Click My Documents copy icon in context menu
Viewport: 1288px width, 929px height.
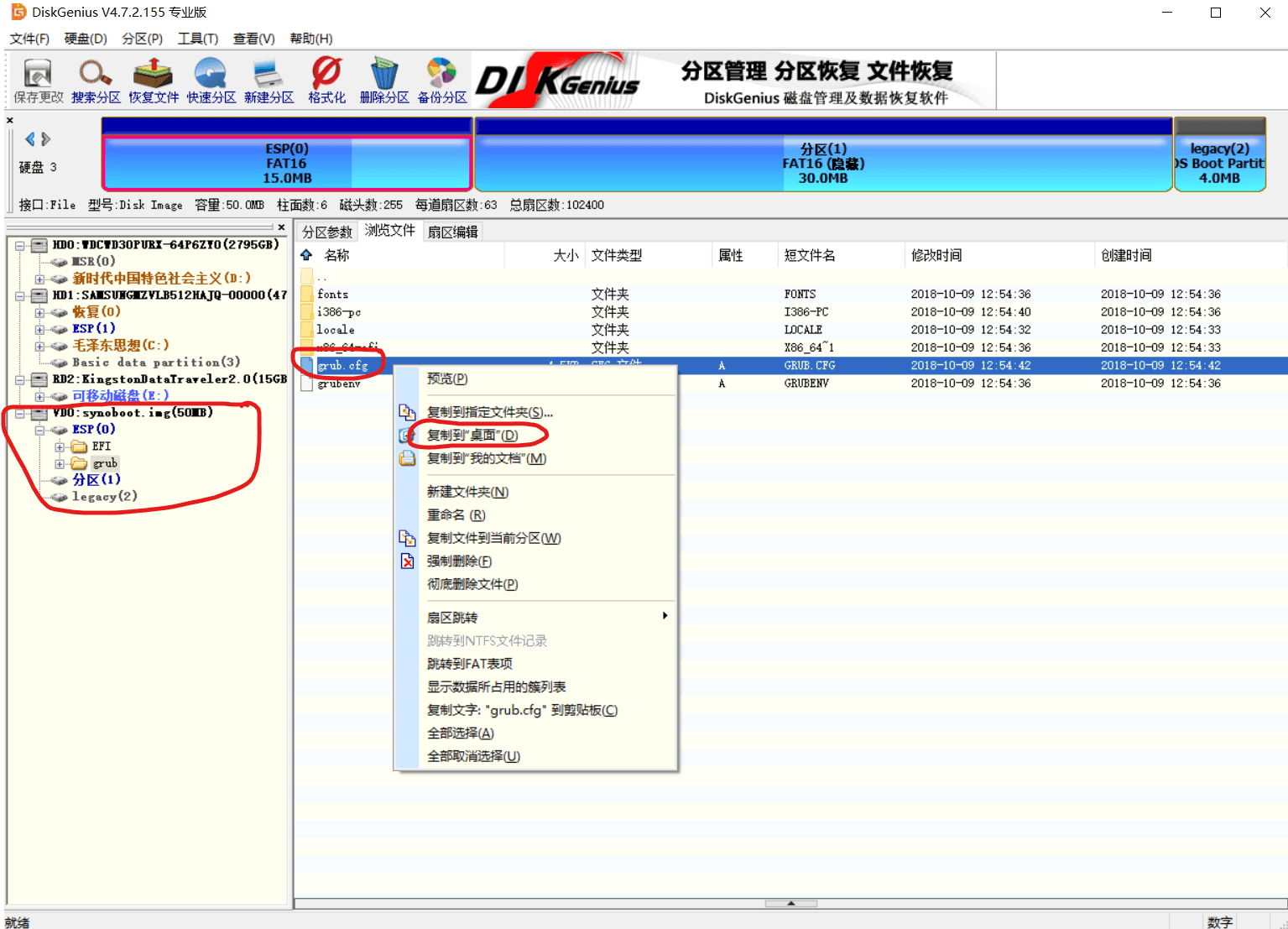407,458
